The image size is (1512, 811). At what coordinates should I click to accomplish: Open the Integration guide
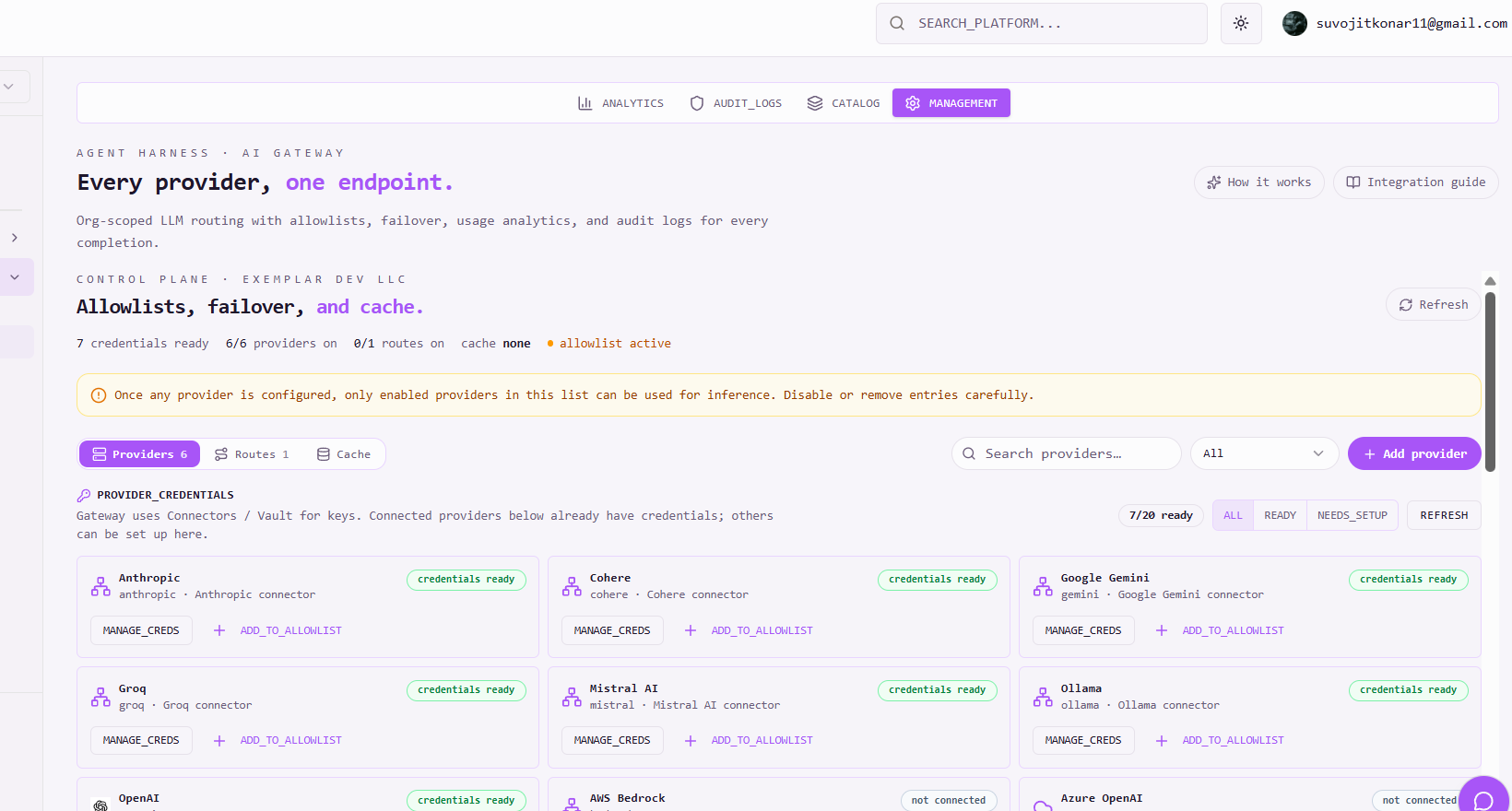tap(1416, 182)
